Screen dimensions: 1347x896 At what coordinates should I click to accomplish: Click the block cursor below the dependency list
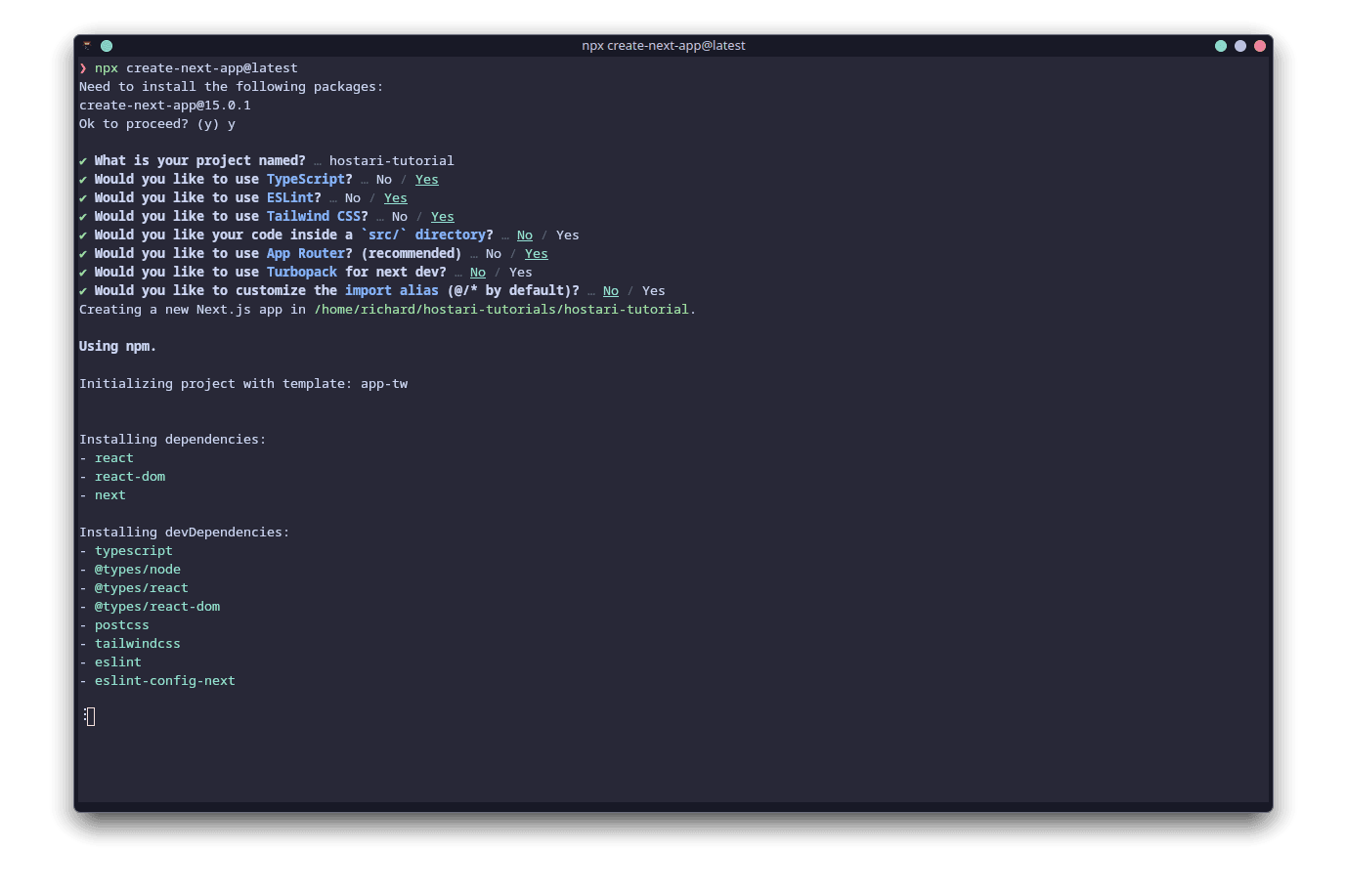(x=89, y=716)
